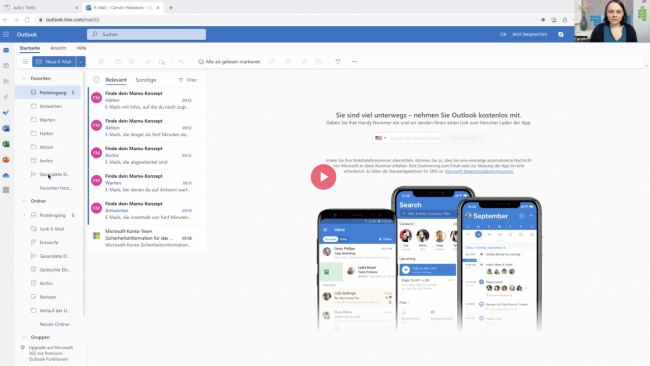
Task: Click the Delete trash icon in toolbar
Action: (101, 61)
